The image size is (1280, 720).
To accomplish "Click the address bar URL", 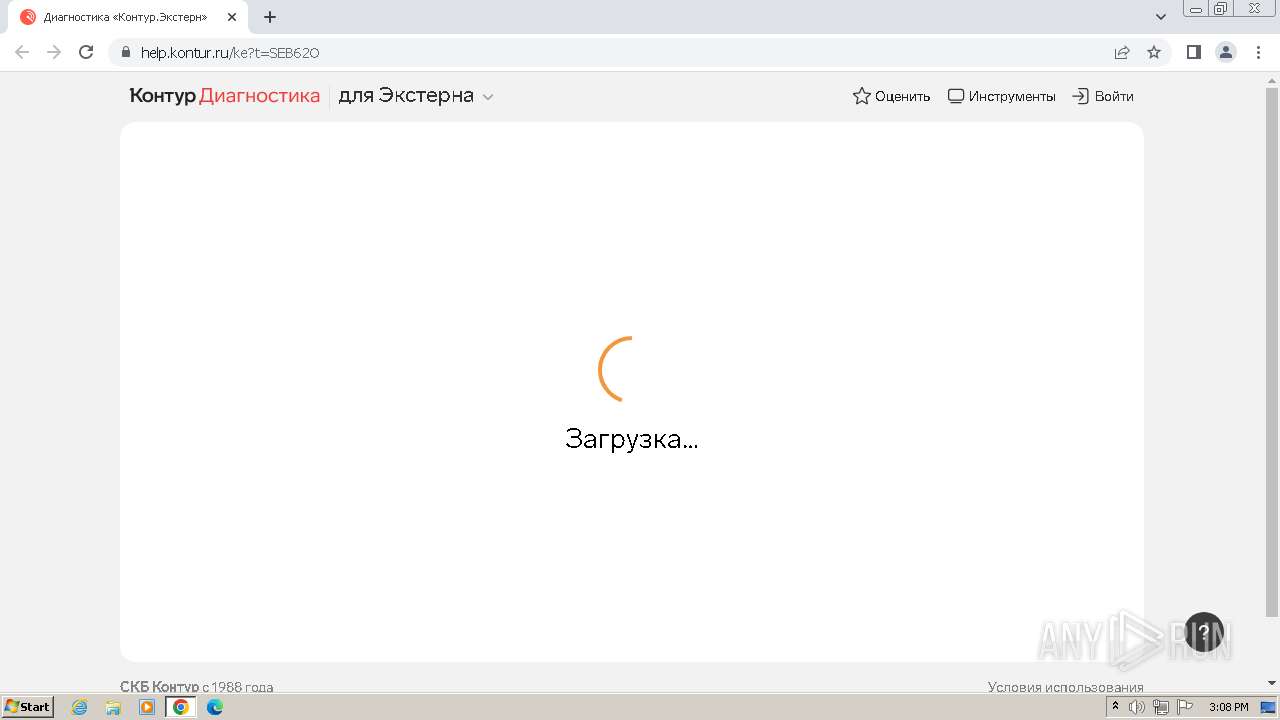I will coord(230,53).
